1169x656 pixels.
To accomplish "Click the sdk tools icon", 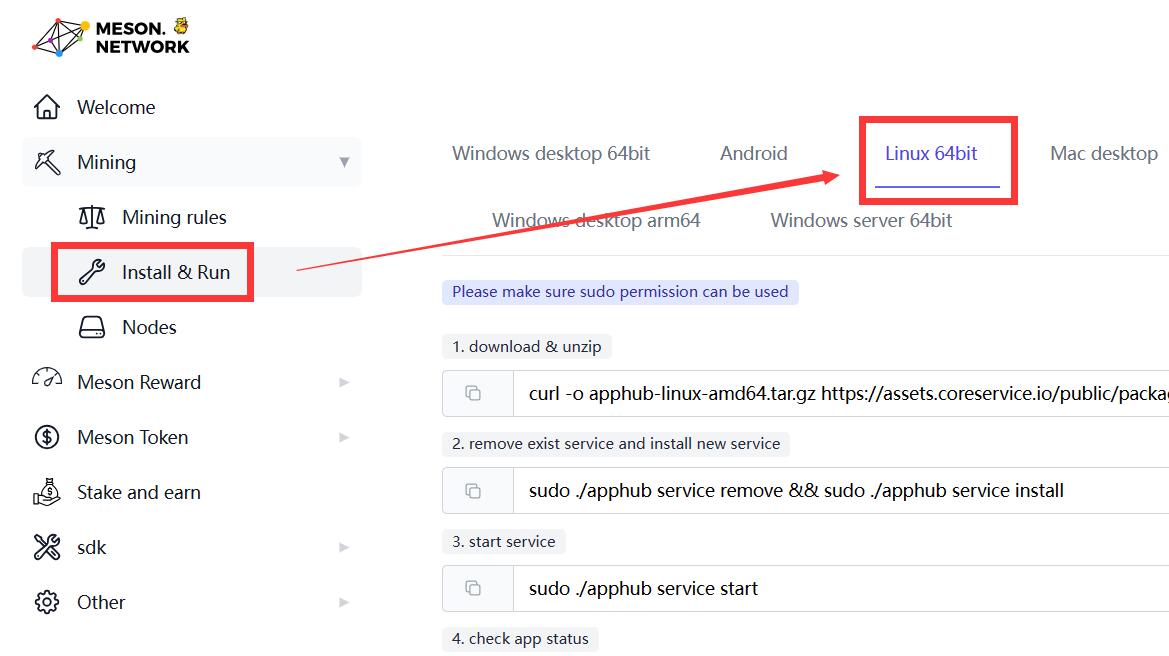I will coord(47,547).
